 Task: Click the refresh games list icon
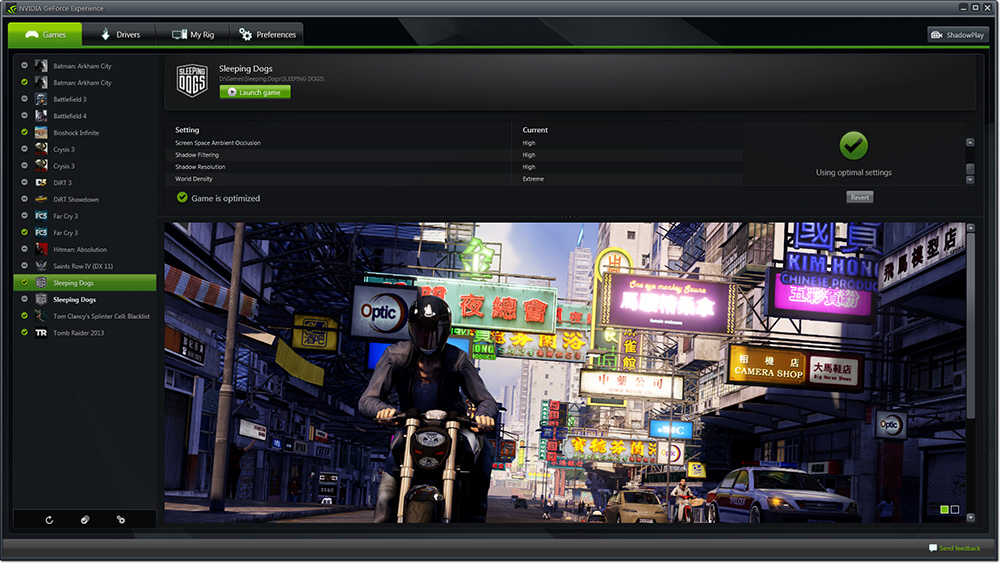(x=49, y=520)
